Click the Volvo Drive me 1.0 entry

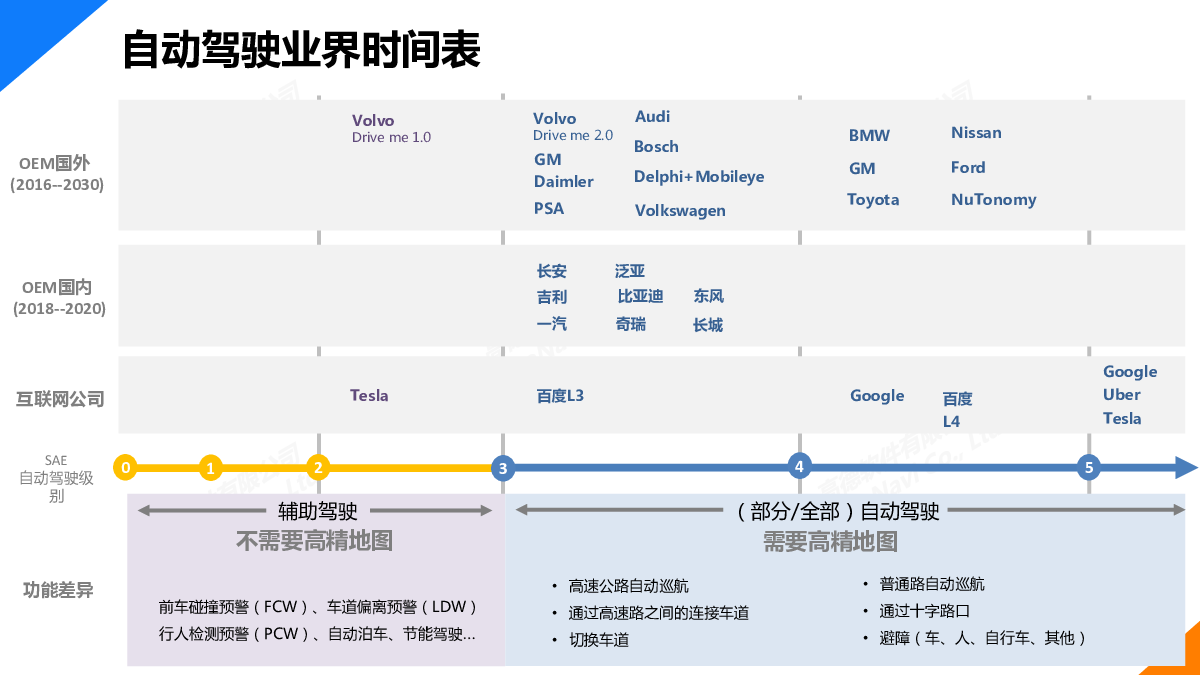tap(391, 129)
